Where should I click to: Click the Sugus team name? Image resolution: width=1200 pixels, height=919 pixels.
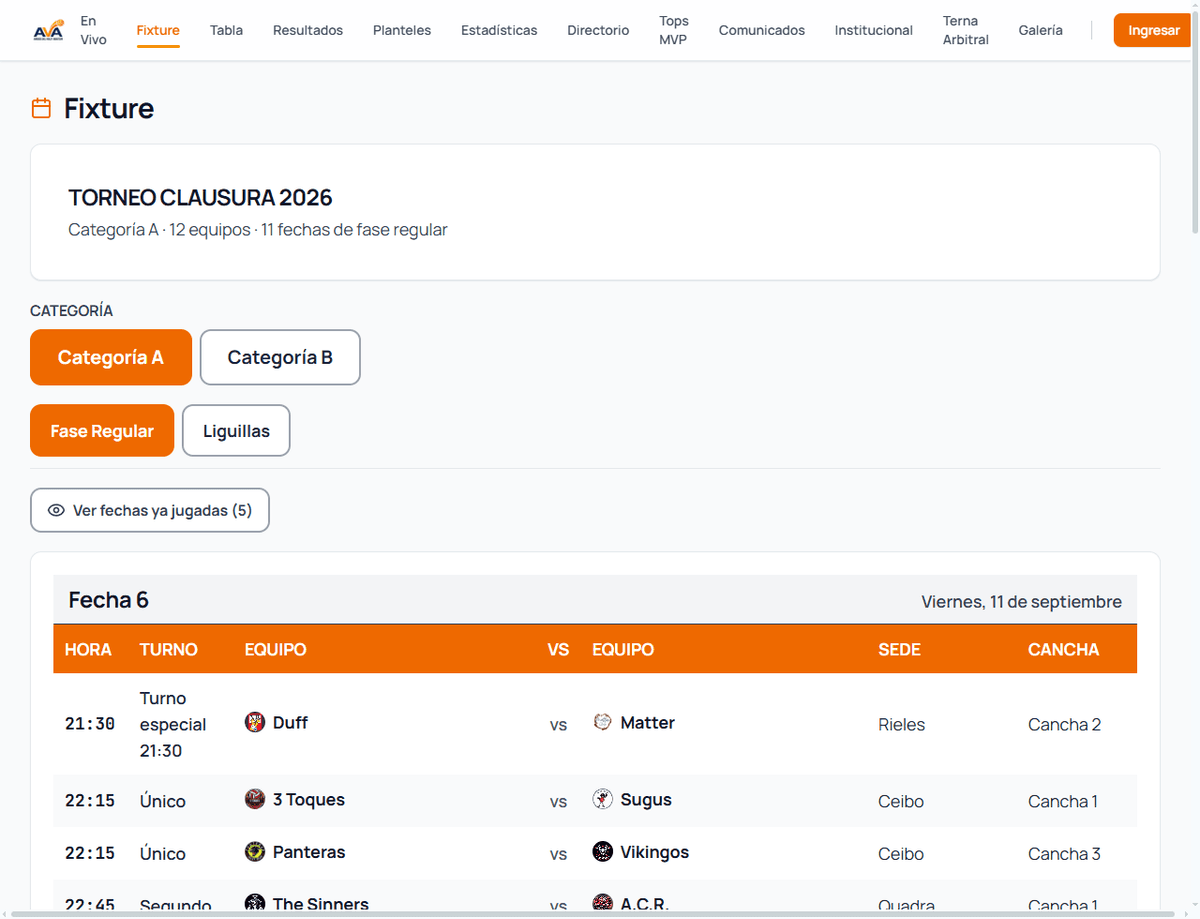tap(646, 799)
